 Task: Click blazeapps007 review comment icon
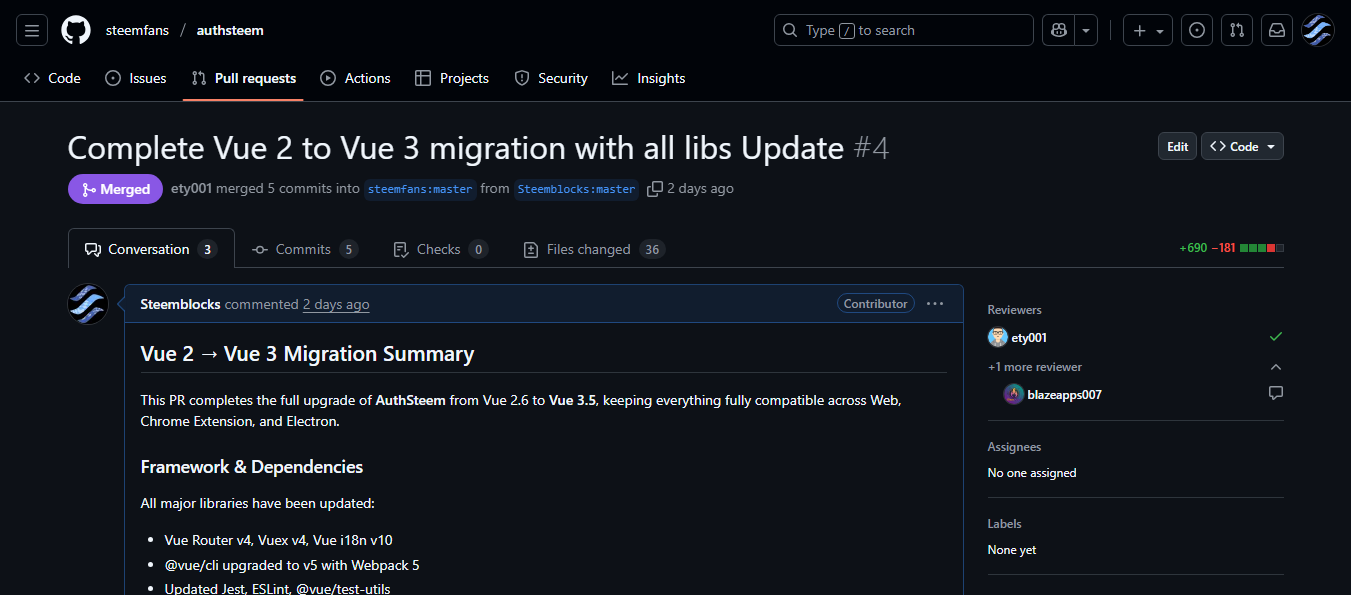coord(1276,393)
